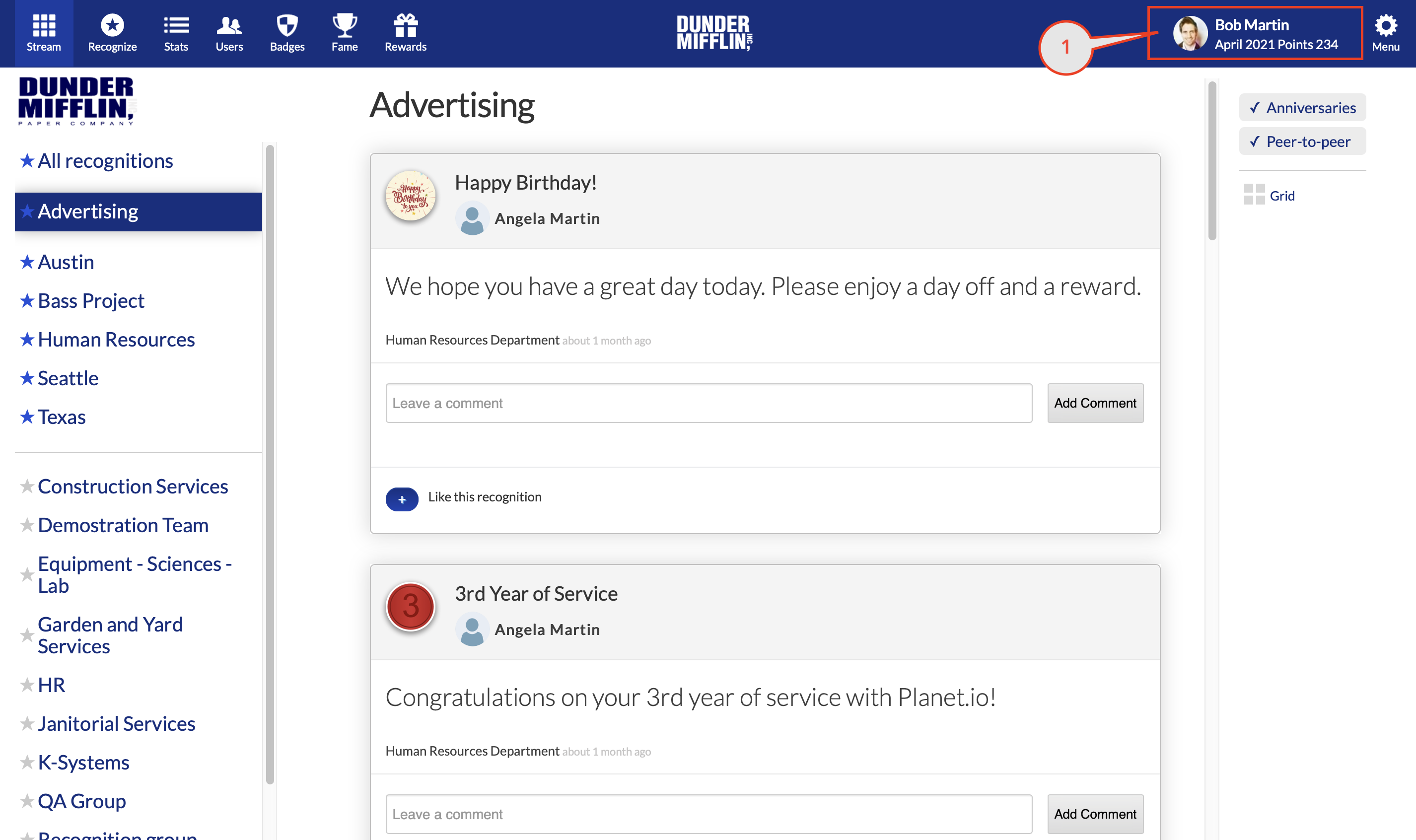Toggle the star next to HR
The image size is (1416, 840).
pos(27,685)
